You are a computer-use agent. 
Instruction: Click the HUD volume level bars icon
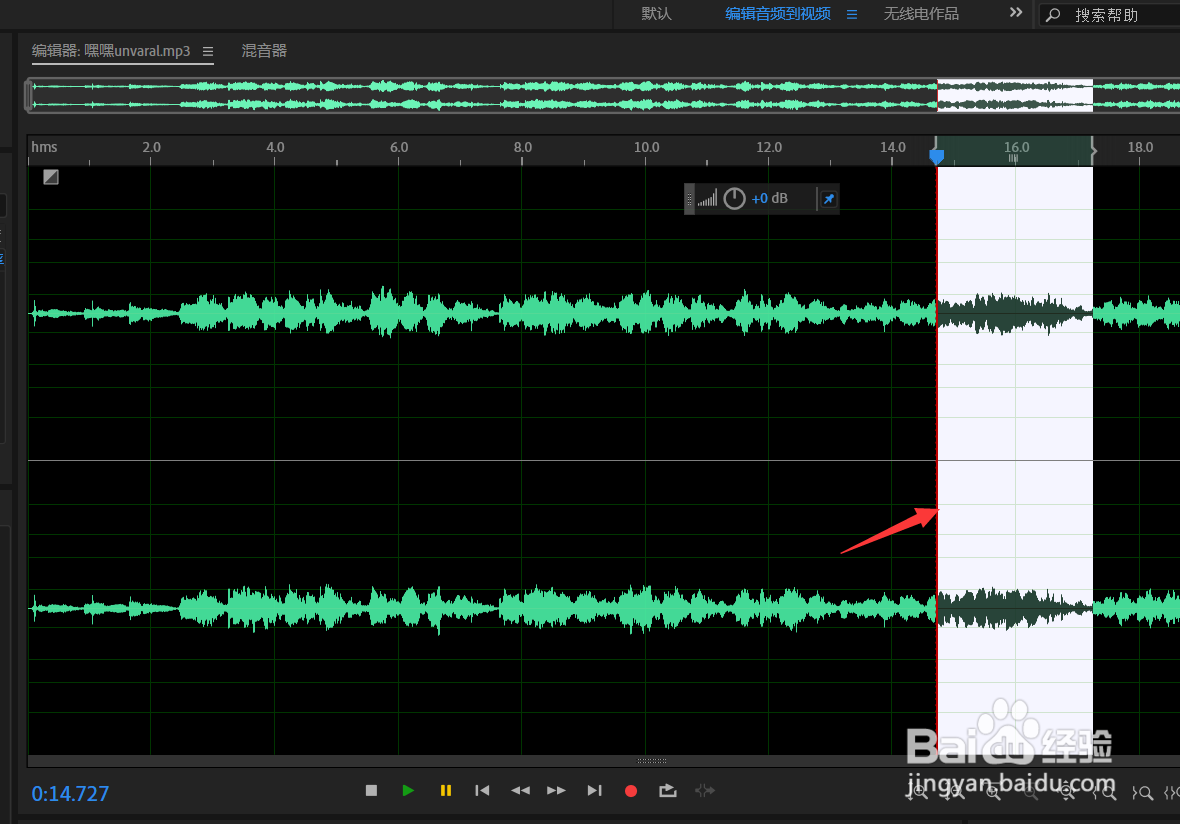click(x=707, y=199)
